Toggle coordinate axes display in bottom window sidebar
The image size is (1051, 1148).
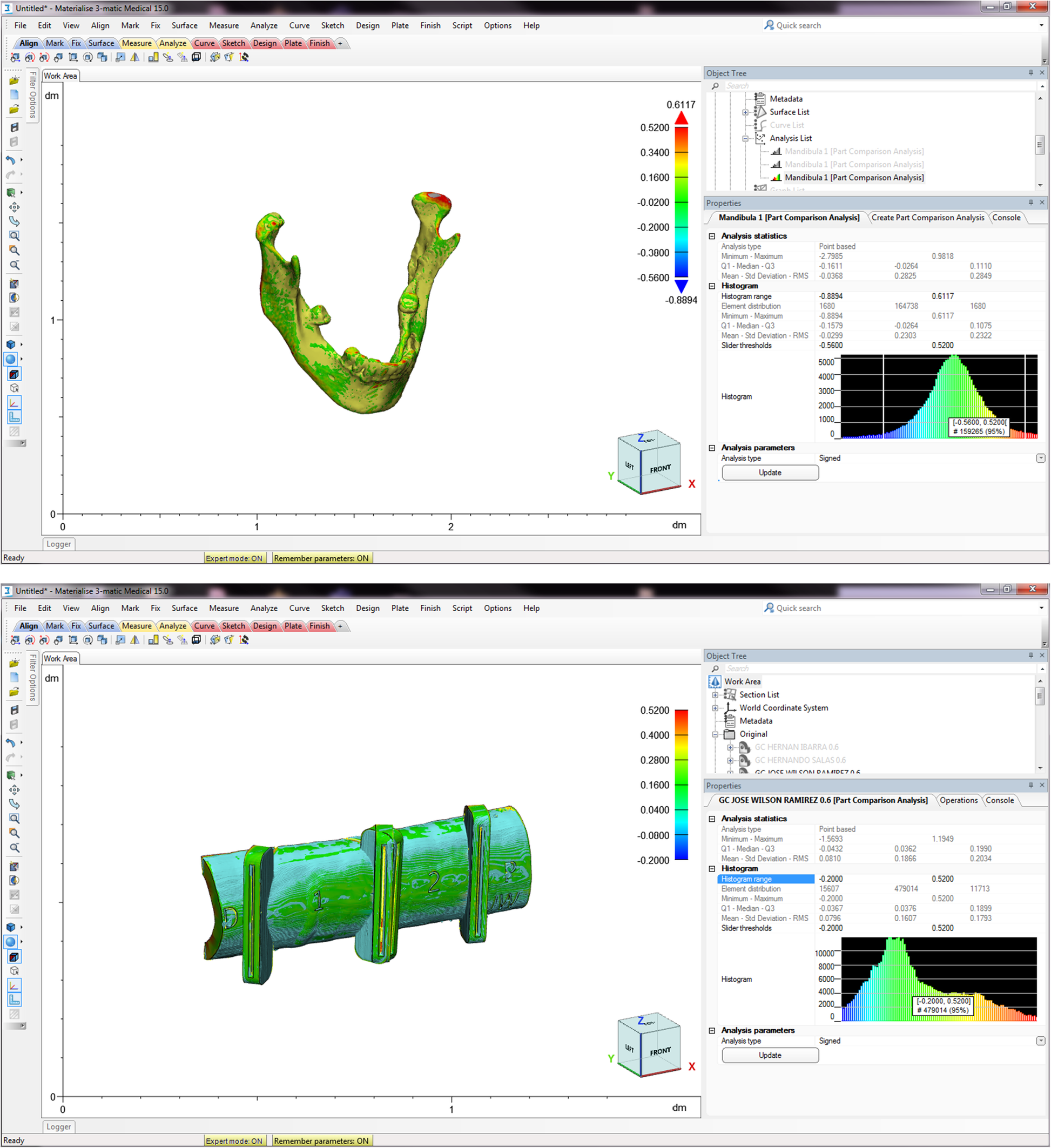point(14,985)
